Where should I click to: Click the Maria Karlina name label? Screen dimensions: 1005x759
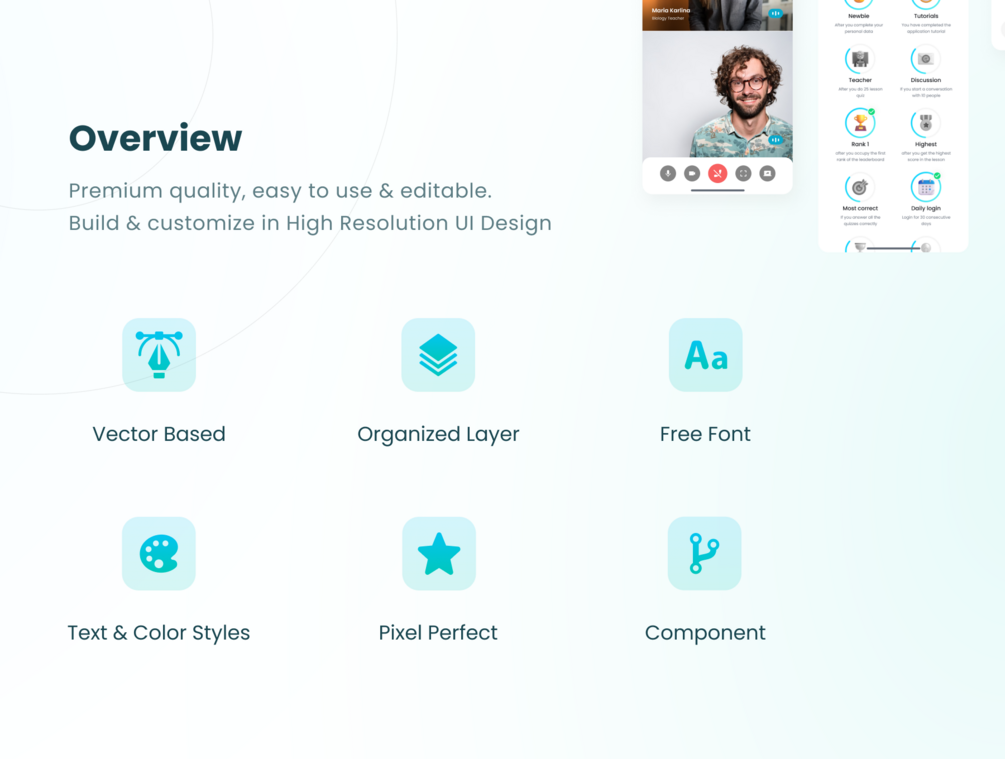point(671,10)
